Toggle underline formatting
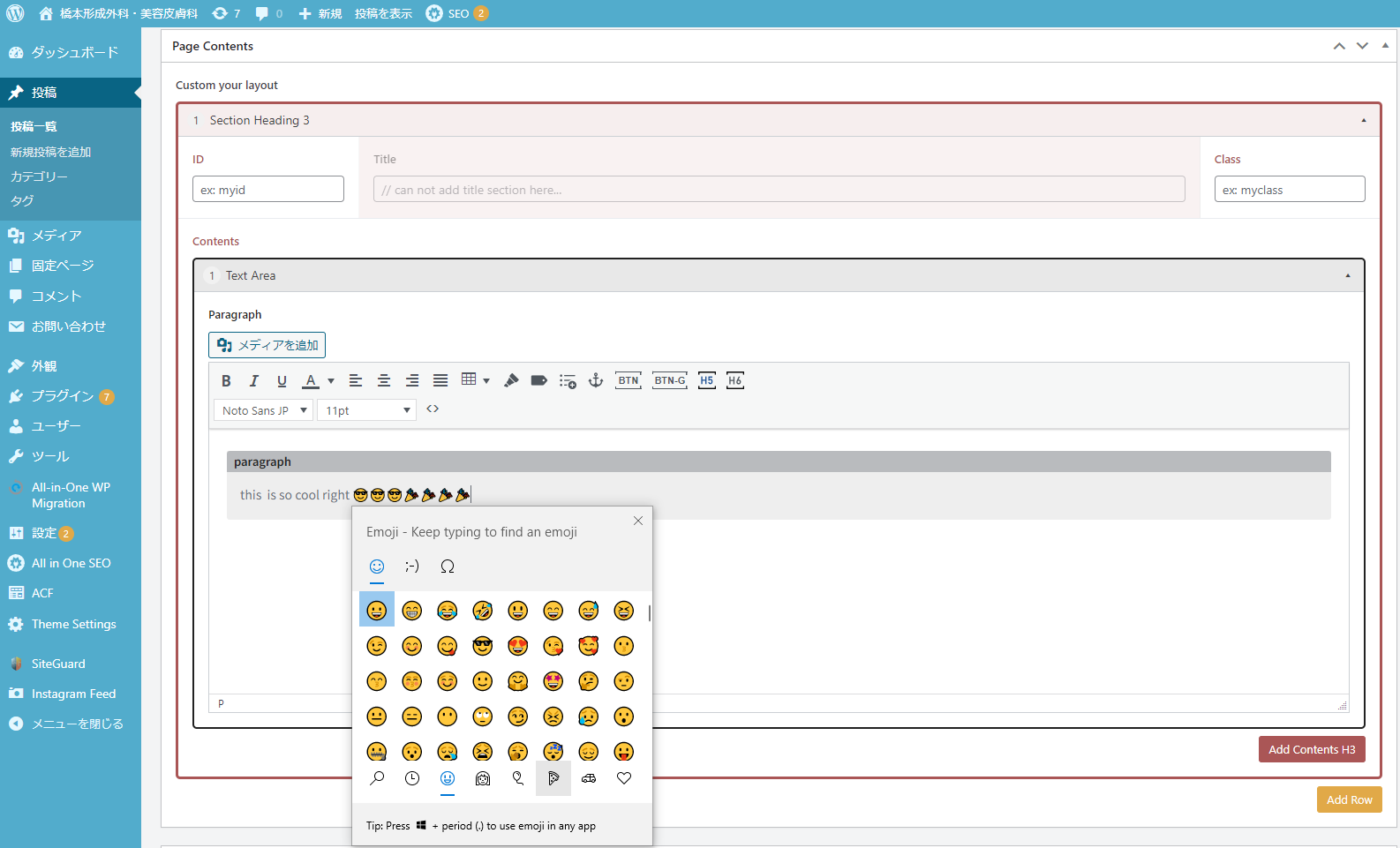 click(x=282, y=381)
